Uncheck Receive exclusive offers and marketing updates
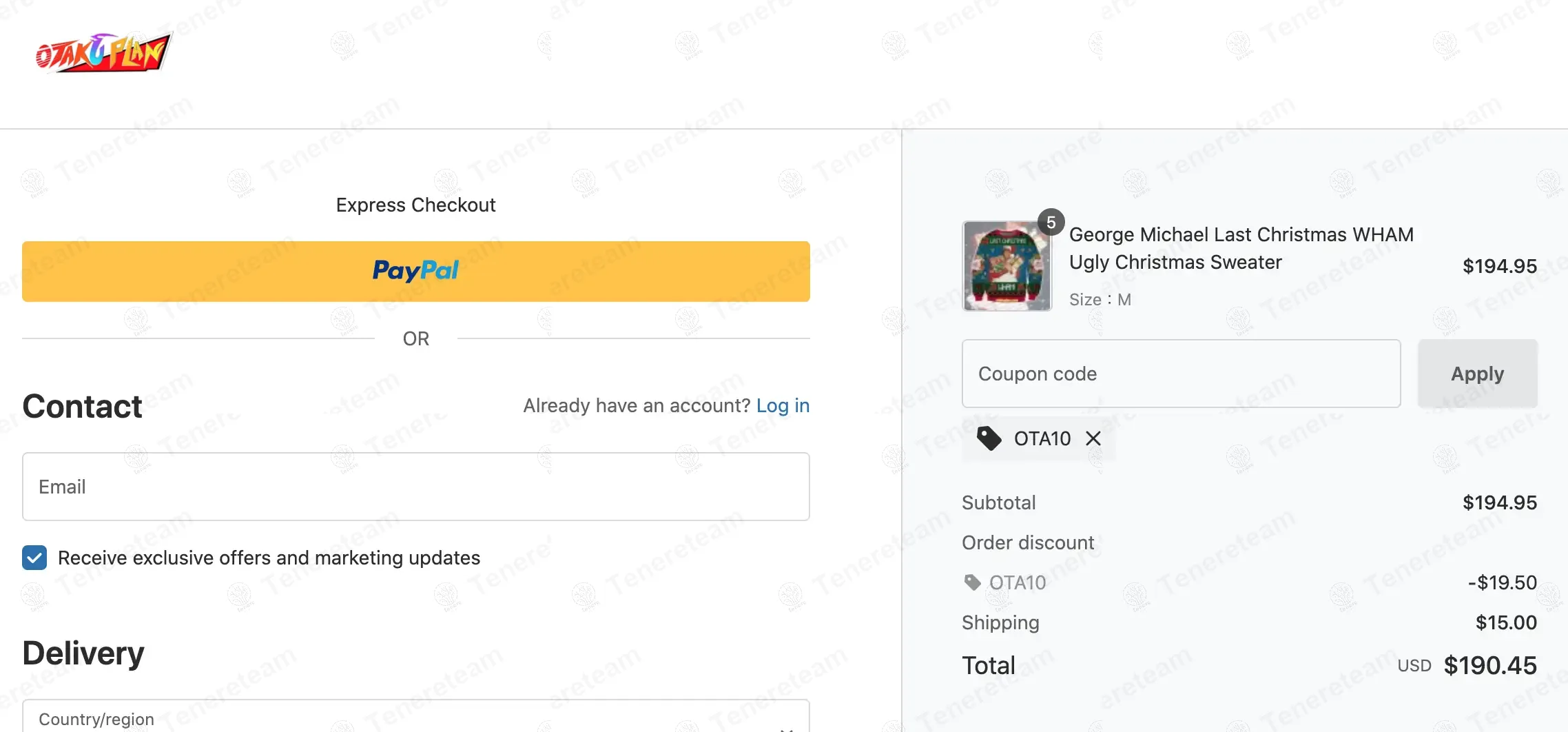This screenshot has height=732, width=1568. pyautogui.click(x=34, y=558)
